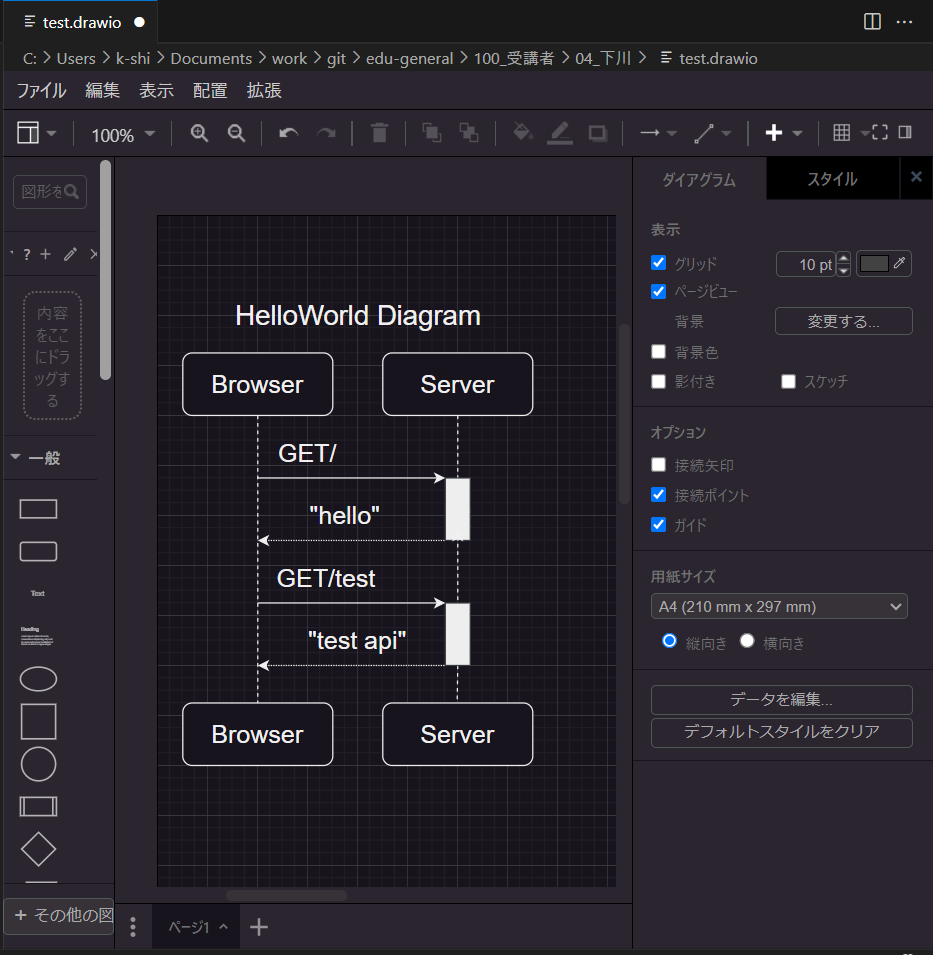Click the Undo icon in toolbar
Screen dimensions: 933x955
[289, 132]
